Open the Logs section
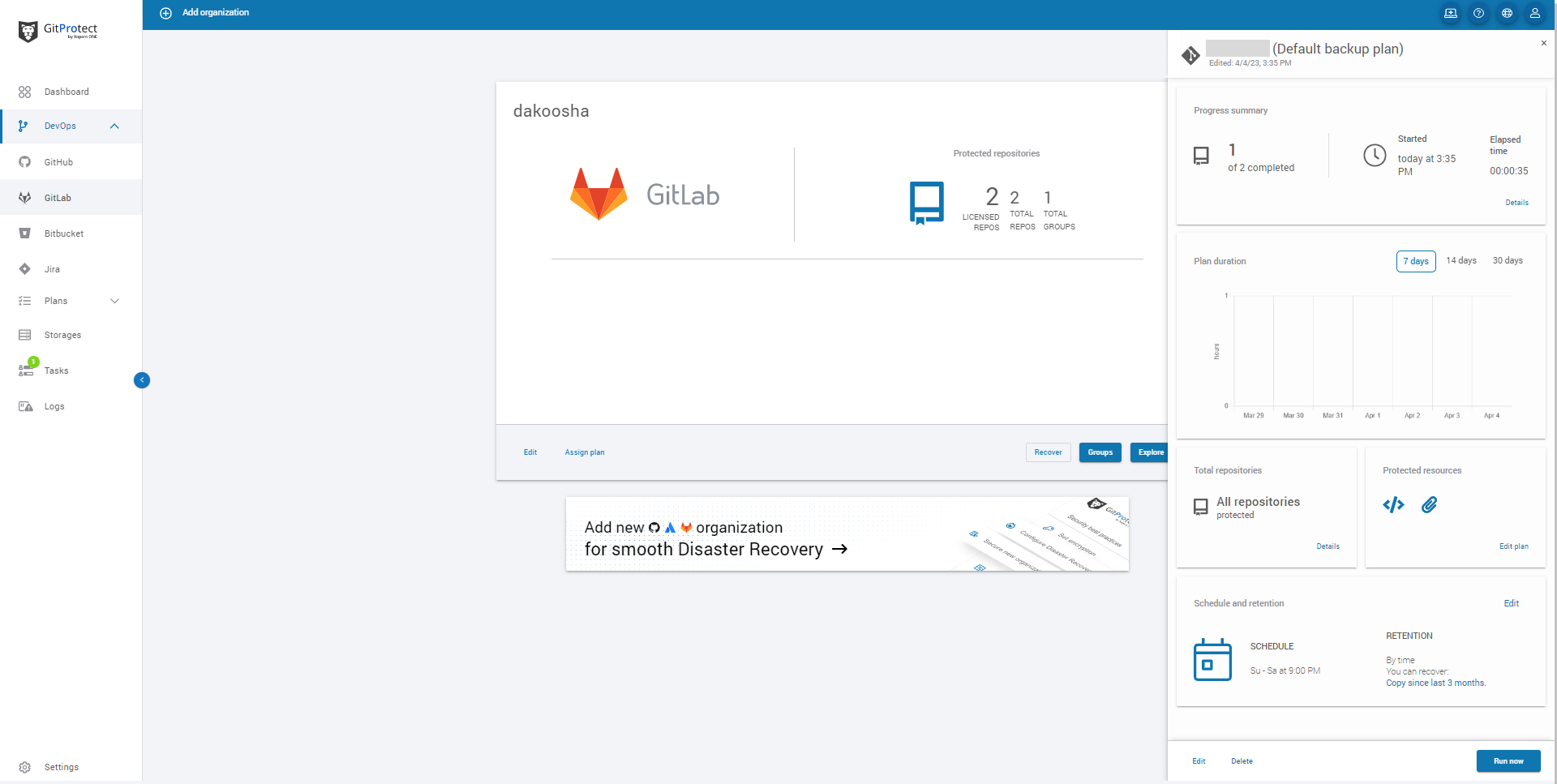This screenshot has height=784, width=1557. pos(54,406)
